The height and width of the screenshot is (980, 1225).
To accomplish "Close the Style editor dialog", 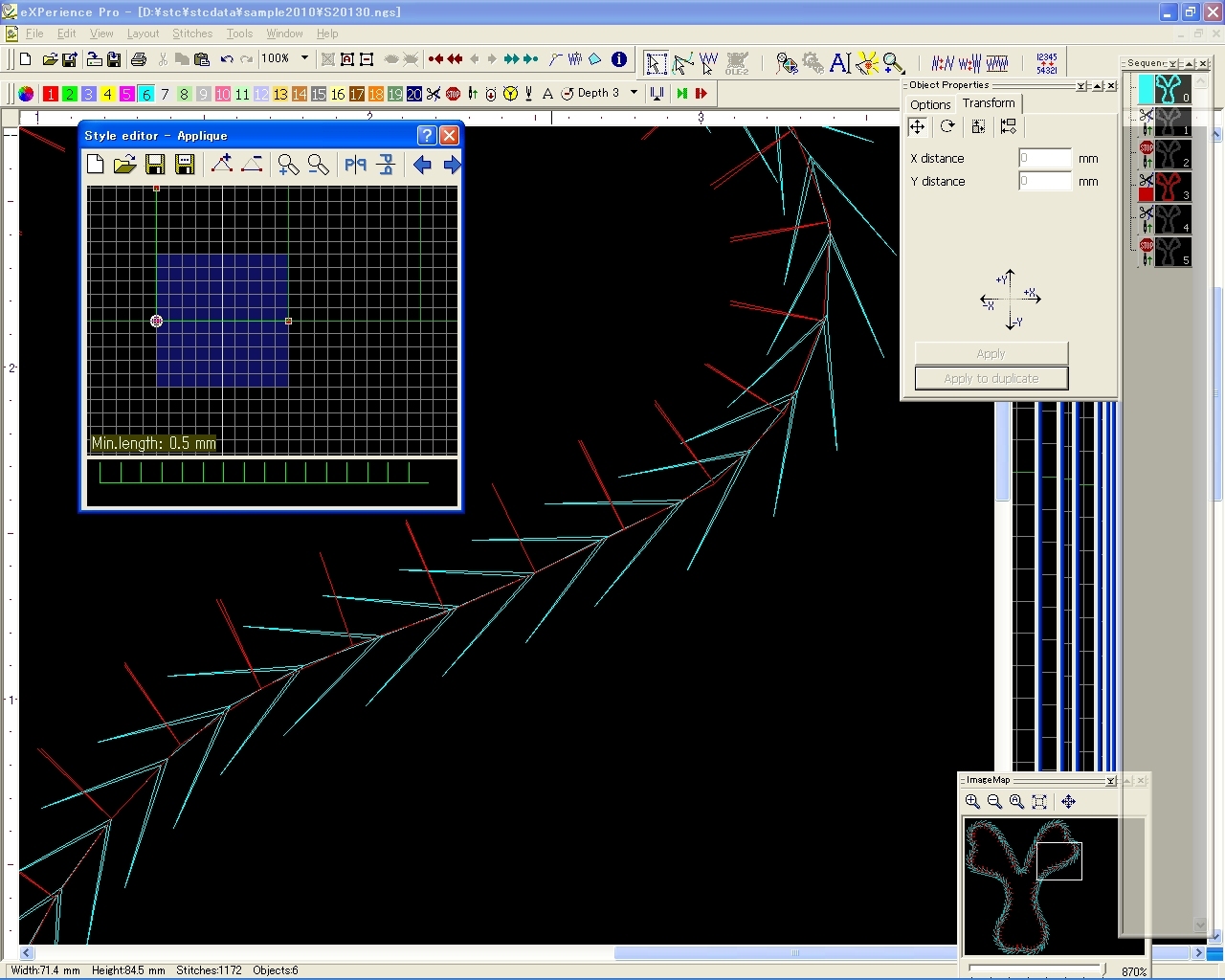I will click(x=449, y=136).
